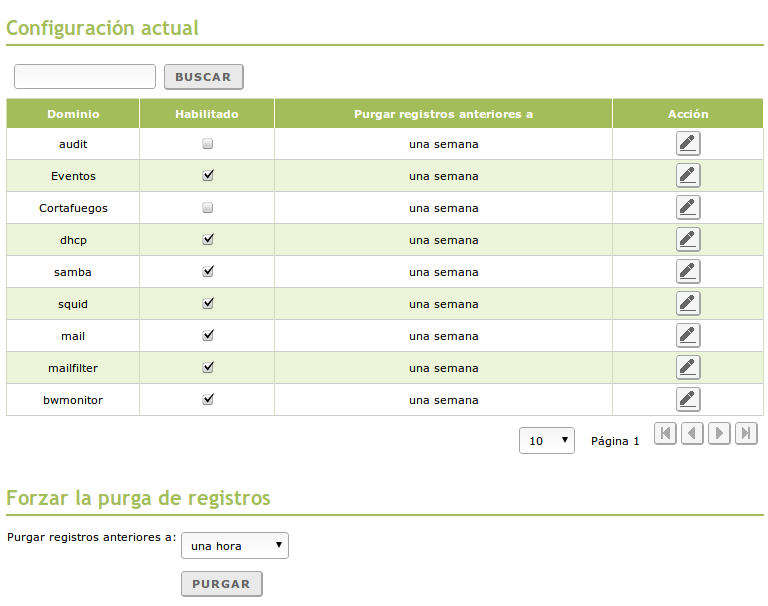Uncheck the mail domain checkbox
This screenshot has width=768, height=606.
(208, 336)
